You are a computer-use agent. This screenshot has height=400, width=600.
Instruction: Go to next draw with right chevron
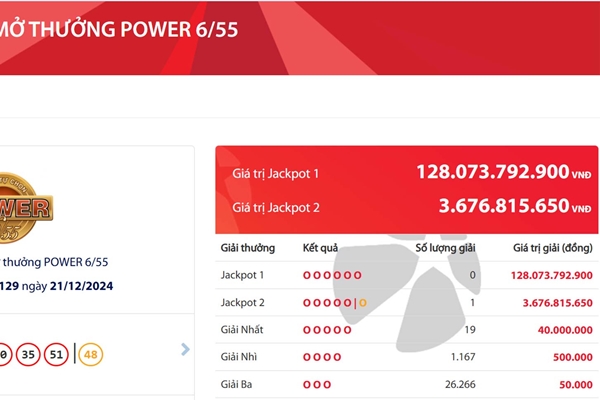[185, 349]
